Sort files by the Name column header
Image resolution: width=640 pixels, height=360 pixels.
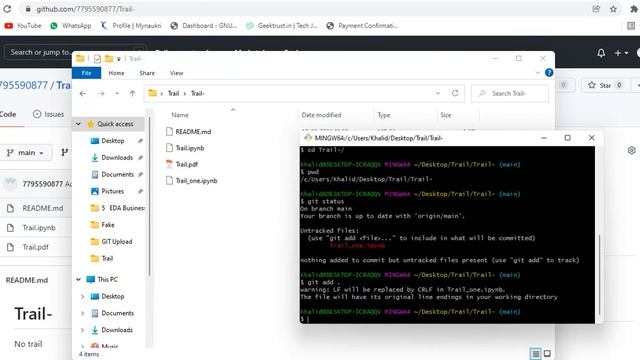tap(180, 115)
